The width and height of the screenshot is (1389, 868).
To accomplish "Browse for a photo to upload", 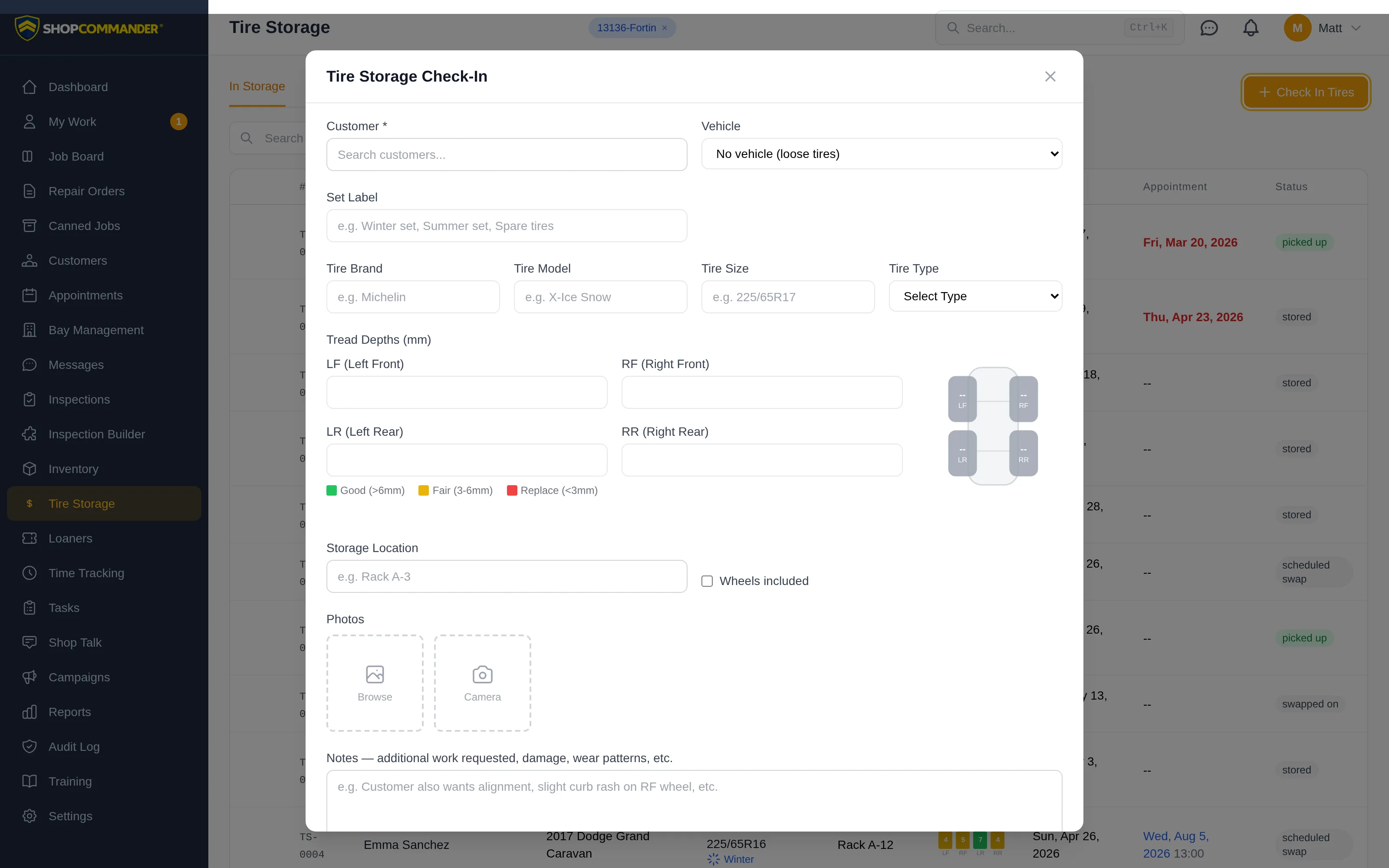I will pyautogui.click(x=375, y=683).
